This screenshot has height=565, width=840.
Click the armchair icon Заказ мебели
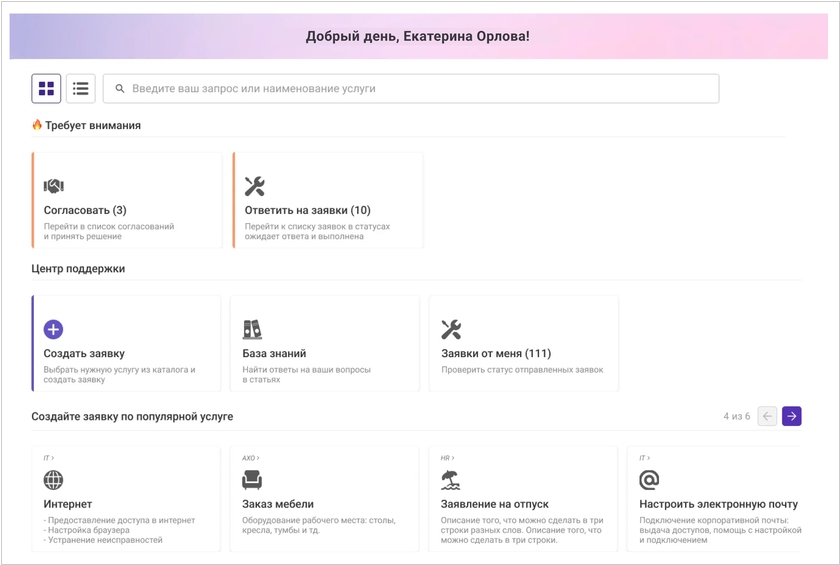point(252,480)
